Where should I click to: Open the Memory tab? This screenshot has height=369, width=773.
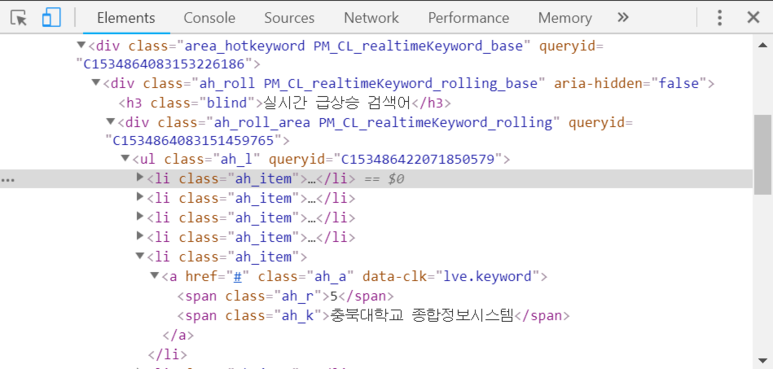565,18
